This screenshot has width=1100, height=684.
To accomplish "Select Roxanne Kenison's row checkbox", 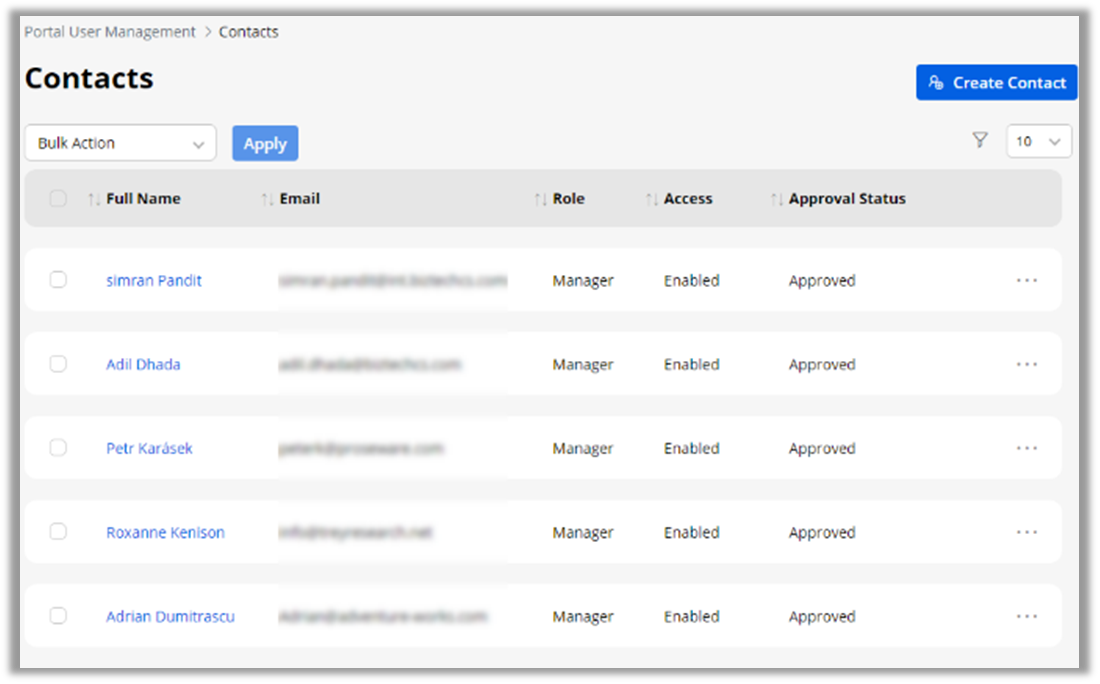I will tap(58, 532).
